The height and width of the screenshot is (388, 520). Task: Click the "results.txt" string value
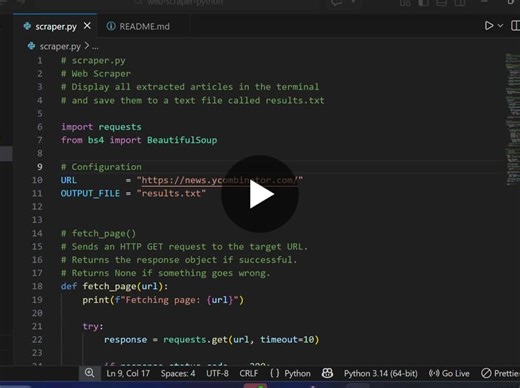(x=171, y=193)
